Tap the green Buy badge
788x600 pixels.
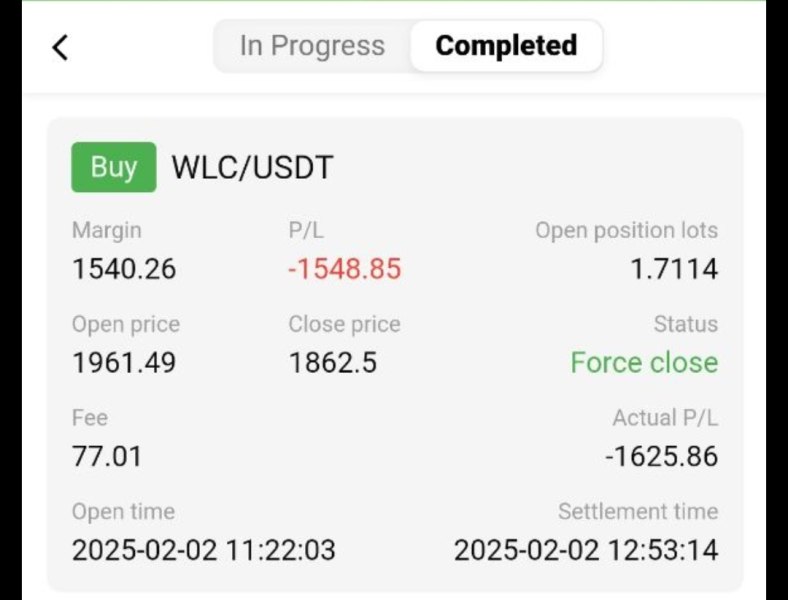coord(114,167)
